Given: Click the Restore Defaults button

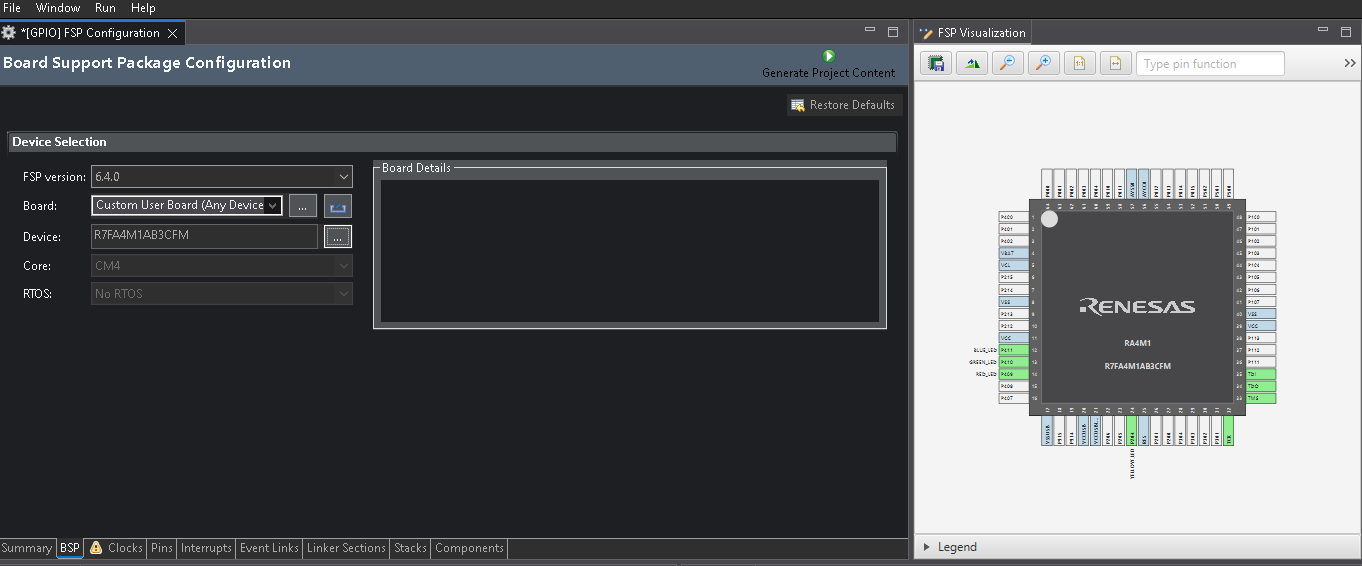Looking at the screenshot, I should point(844,105).
